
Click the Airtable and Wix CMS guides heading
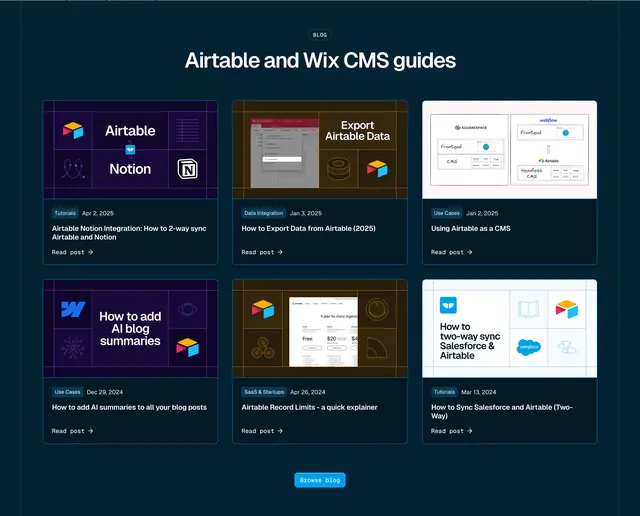(320, 60)
